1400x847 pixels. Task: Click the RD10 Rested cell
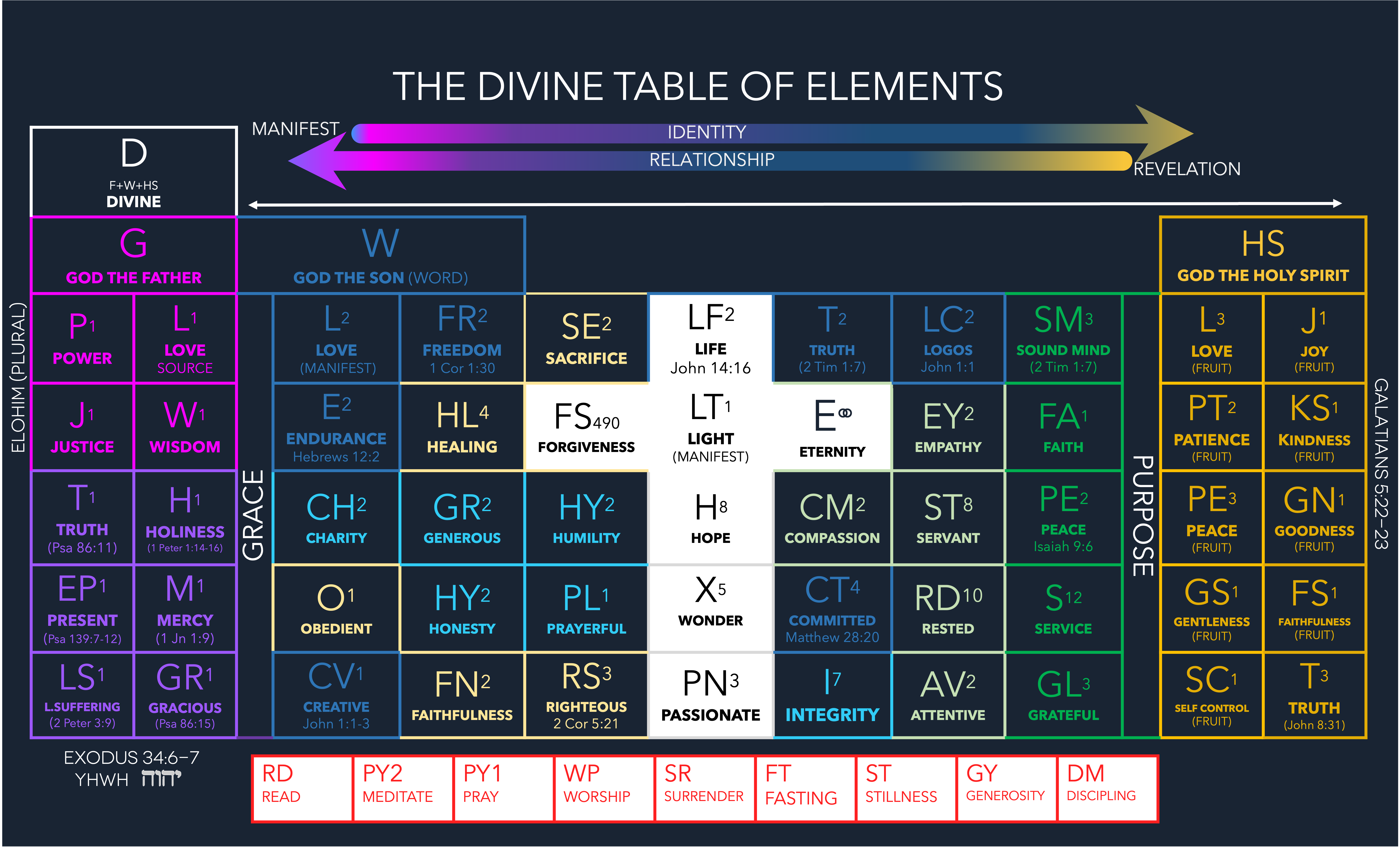point(948,608)
